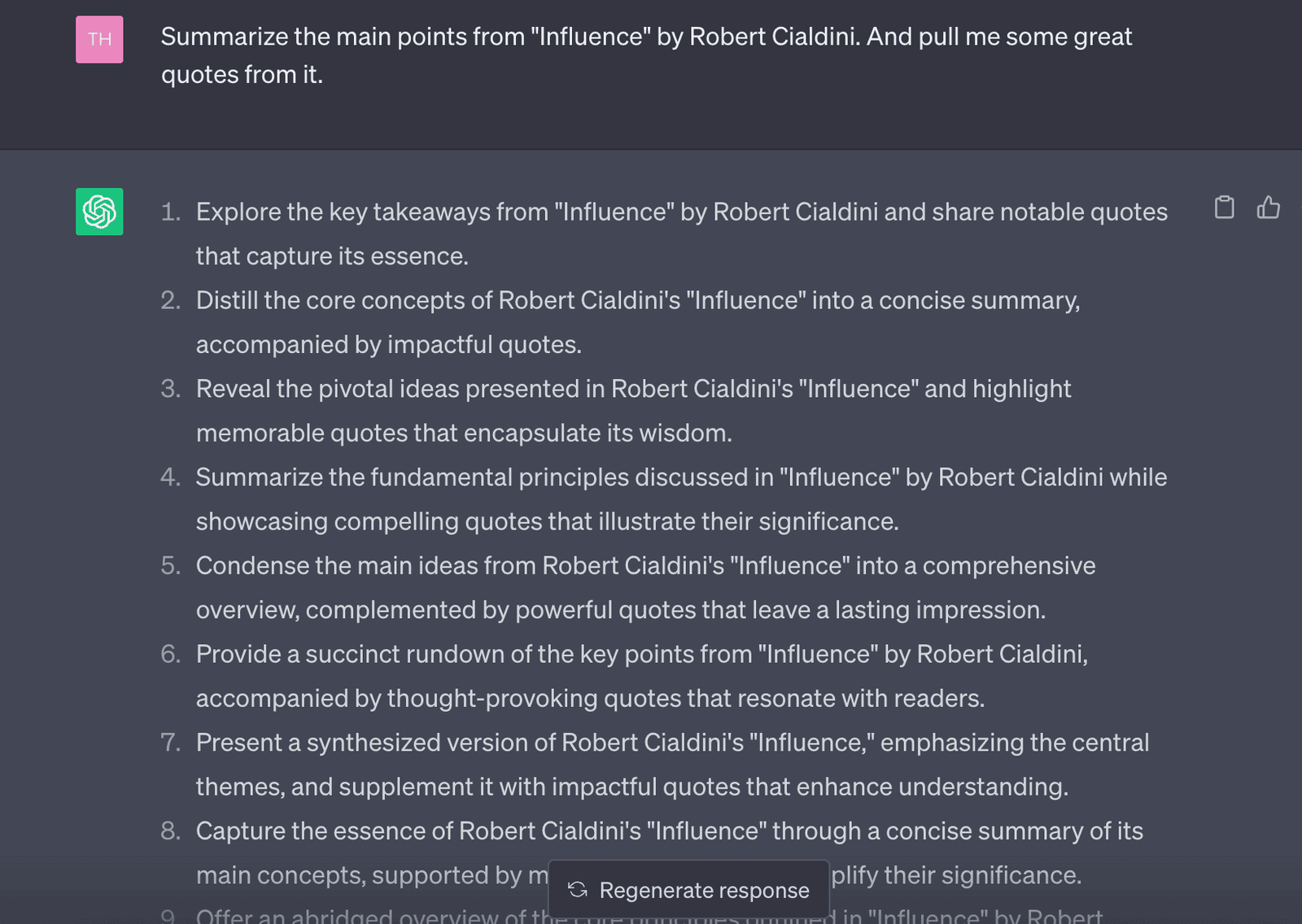Screen dimensions: 1302x924
Task: Give the response a thumbs up
Action: [x=1268, y=207]
